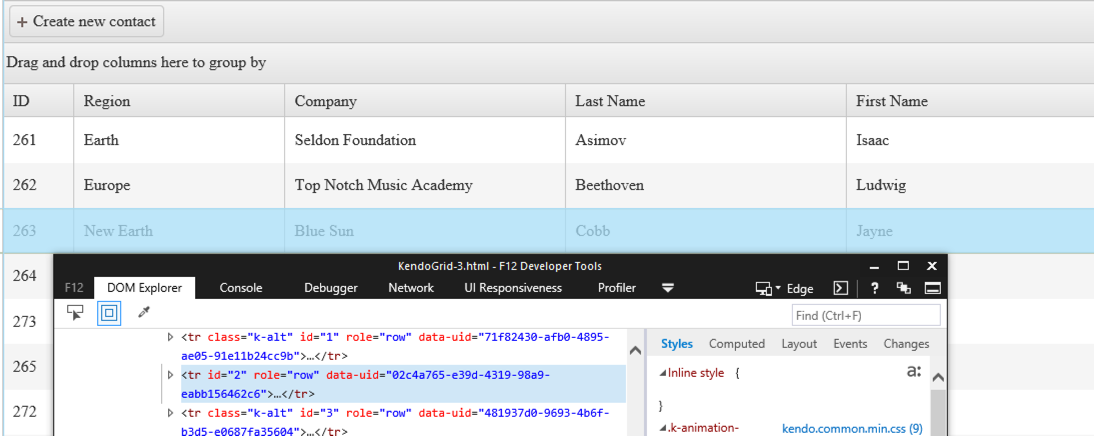This screenshot has width=1094, height=436.
Task: Click the Find search field
Action: click(x=866, y=316)
